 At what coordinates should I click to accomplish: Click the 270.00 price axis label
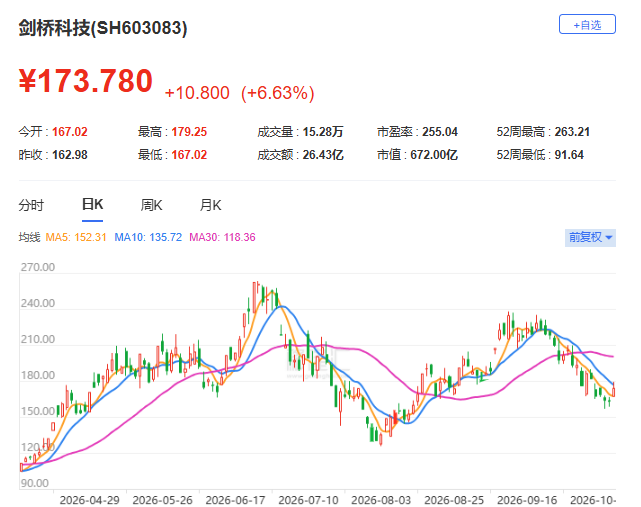pos(38,267)
